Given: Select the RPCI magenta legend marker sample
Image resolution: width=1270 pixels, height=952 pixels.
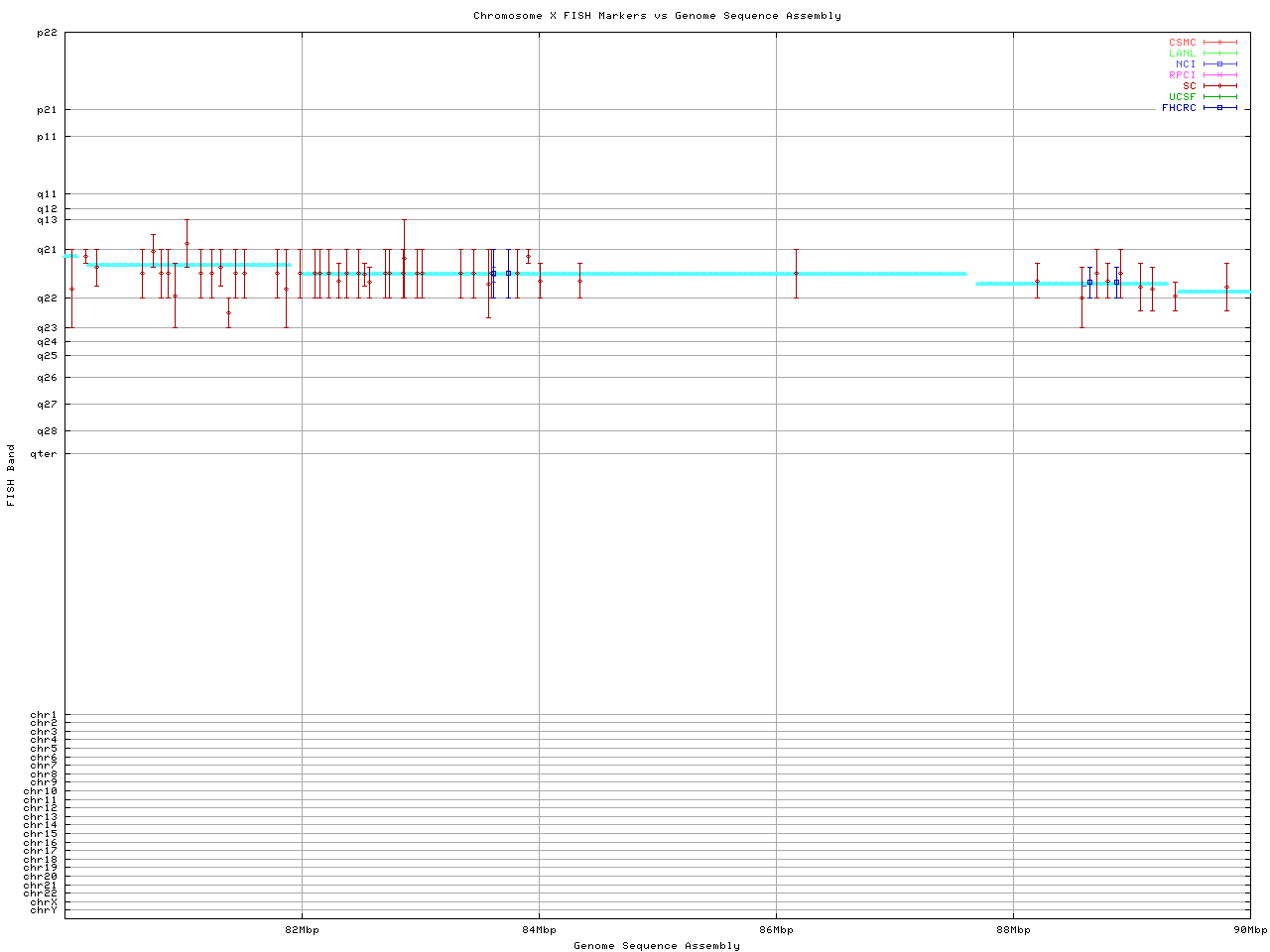Looking at the screenshot, I should [1219, 75].
